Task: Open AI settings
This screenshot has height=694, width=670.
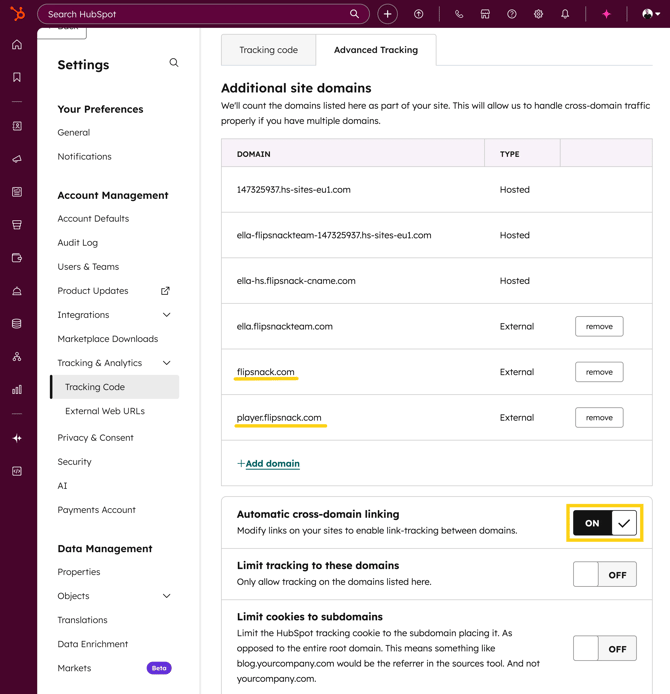Action: click(x=62, y=486)
